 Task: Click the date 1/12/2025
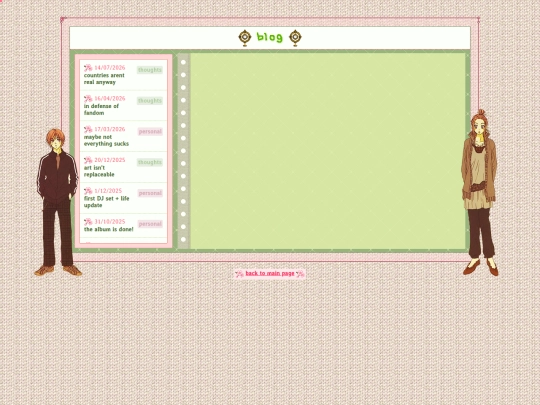(108, 190)
